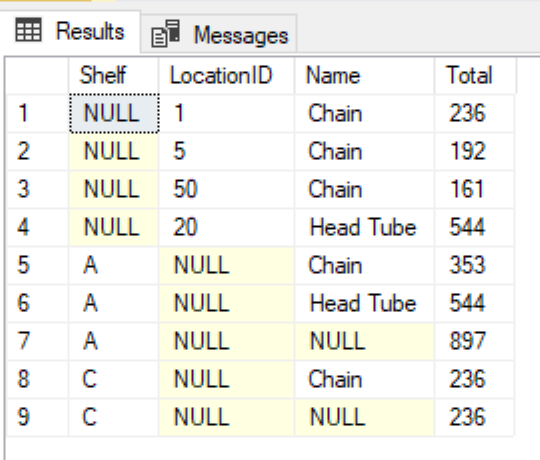Viewport: 540px width, 460px height.
Task: Select the Total column header
Action: click(x=475, y=75)
